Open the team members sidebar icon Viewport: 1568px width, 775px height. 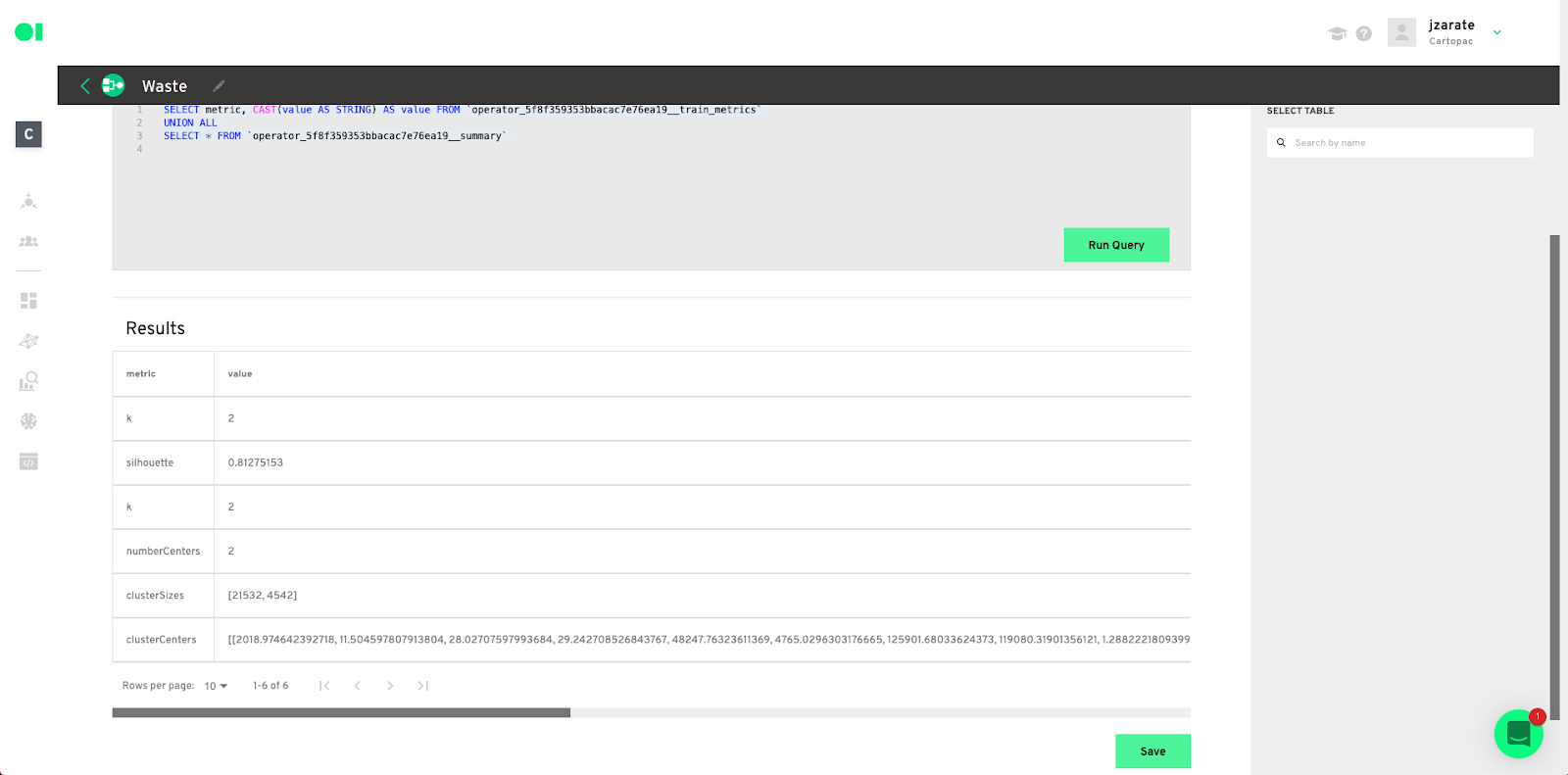[28, 241]
